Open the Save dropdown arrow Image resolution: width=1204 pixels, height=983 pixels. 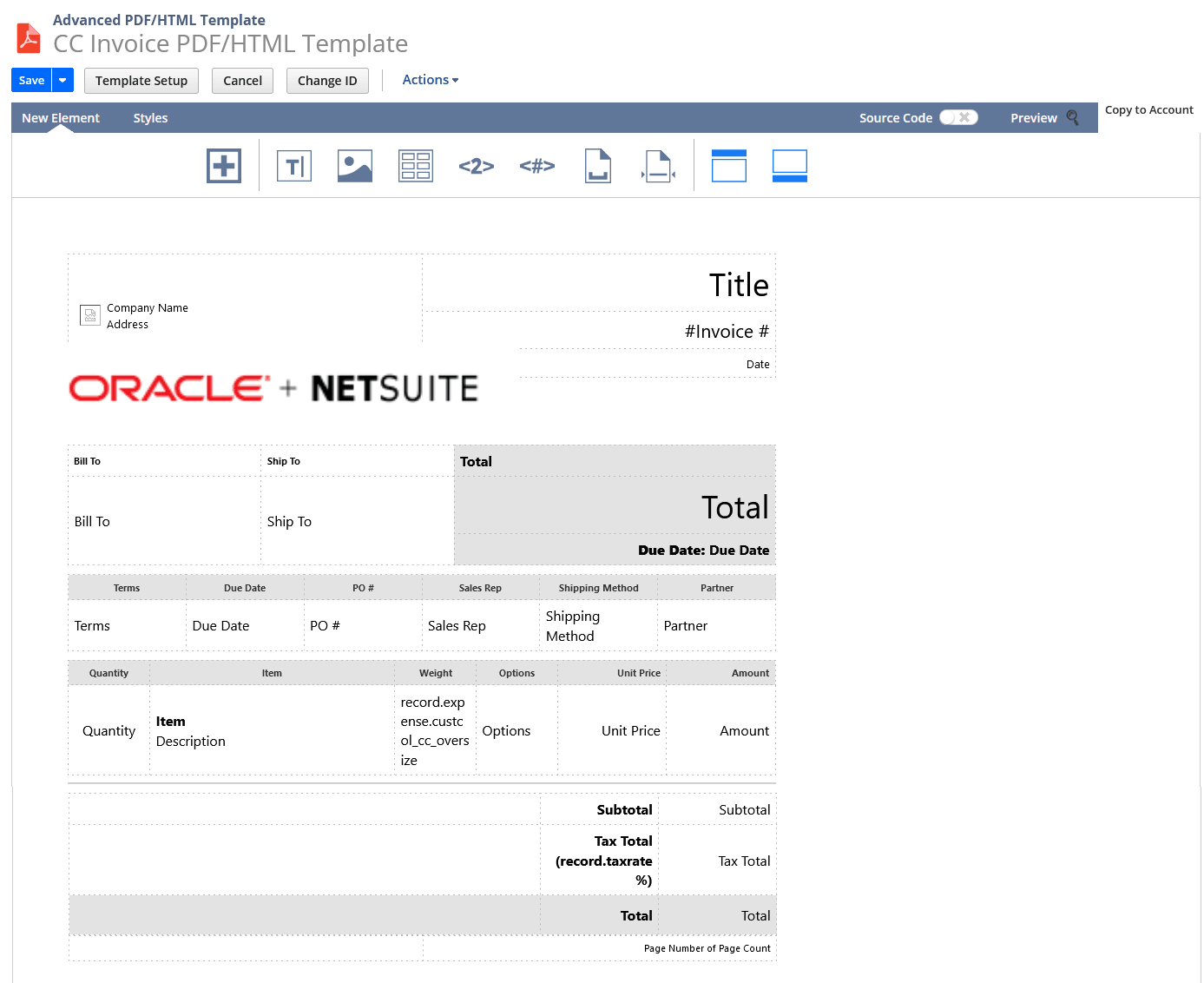(63, 80)
